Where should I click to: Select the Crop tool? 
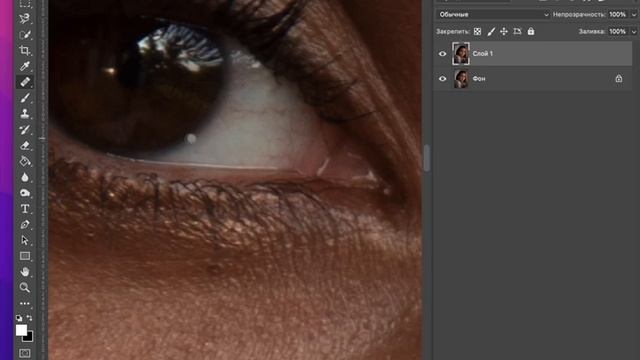tap(24, 51)
